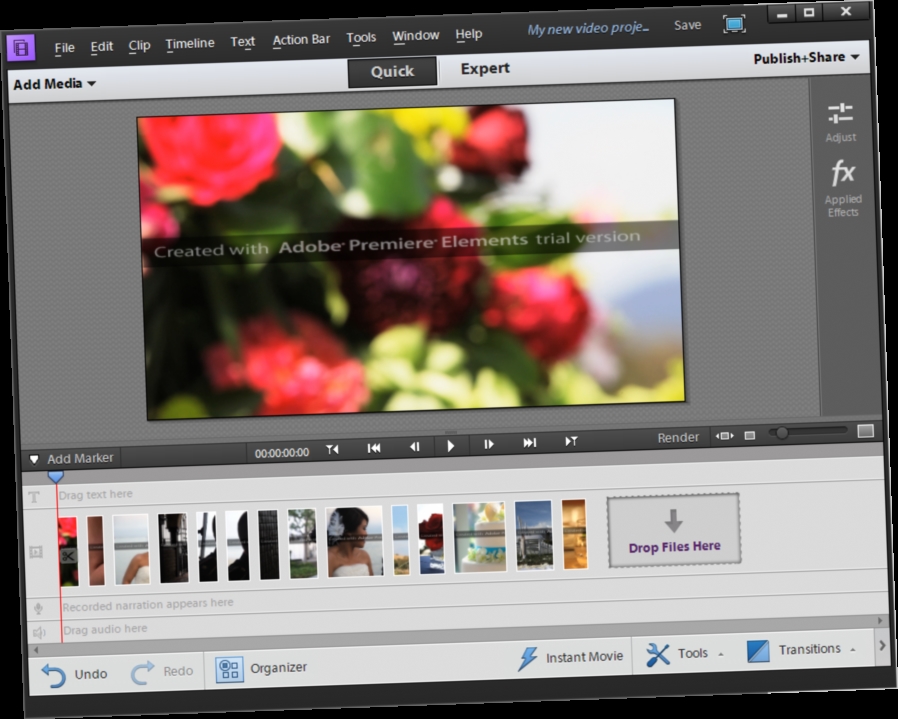Open the Tools menu in menu bar

click(361, 38)
